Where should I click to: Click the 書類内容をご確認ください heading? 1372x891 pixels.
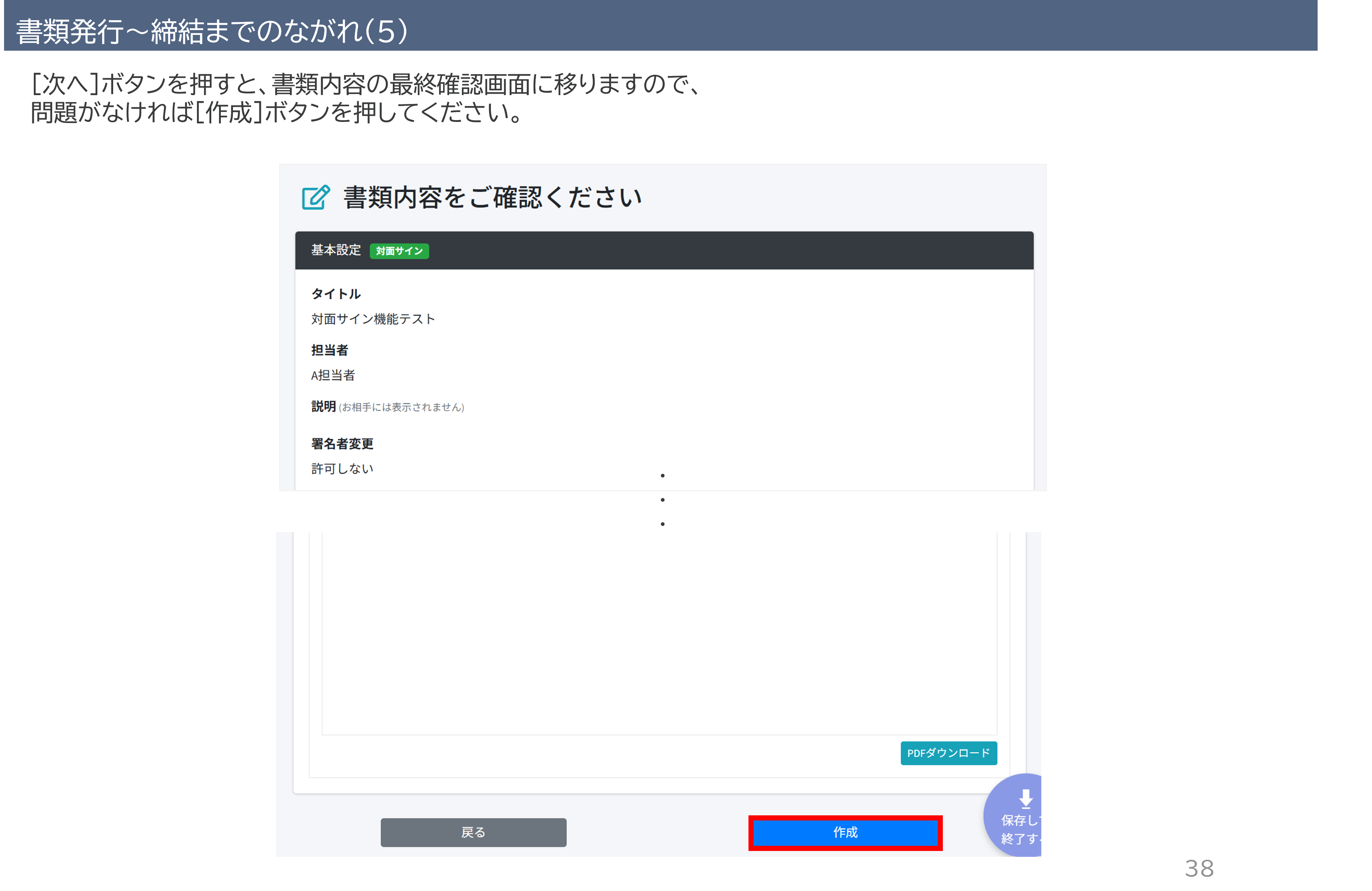tap(492, 198)
